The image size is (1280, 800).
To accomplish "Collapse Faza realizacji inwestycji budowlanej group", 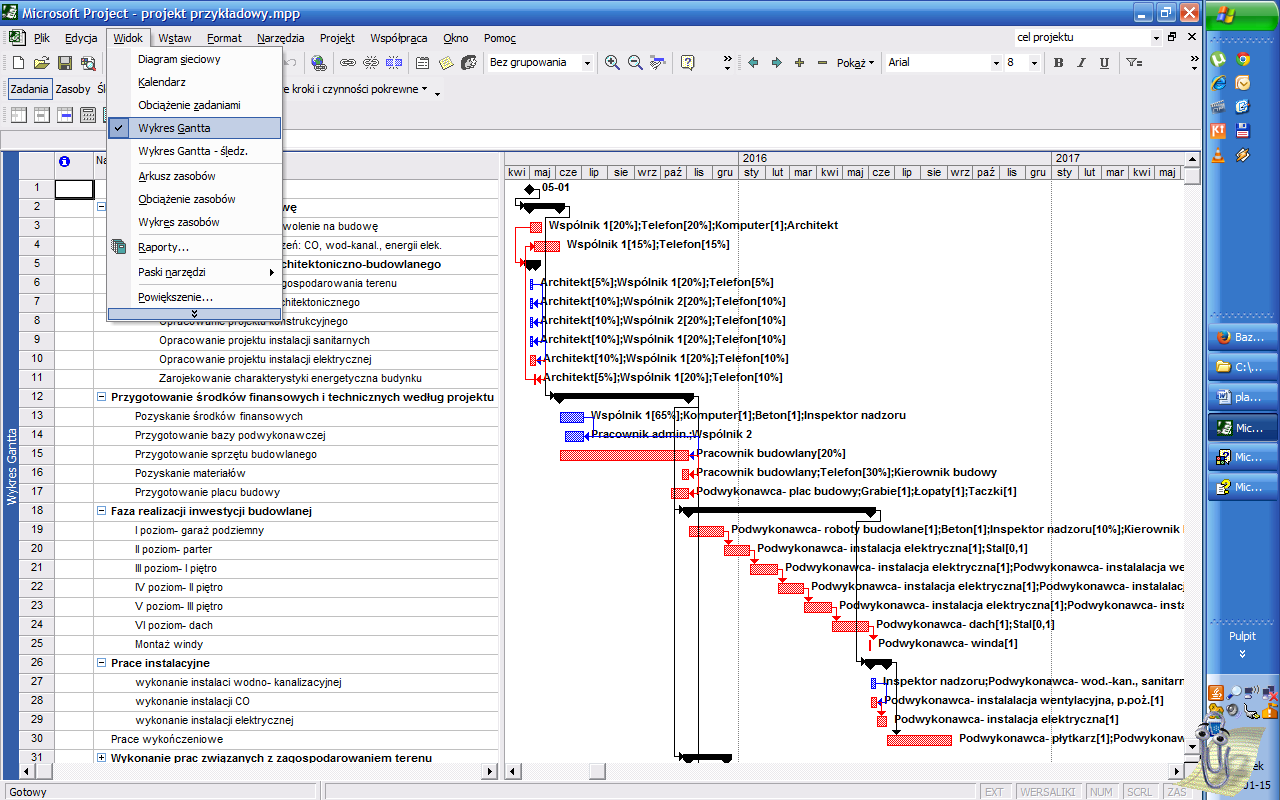I will [101, 511].
